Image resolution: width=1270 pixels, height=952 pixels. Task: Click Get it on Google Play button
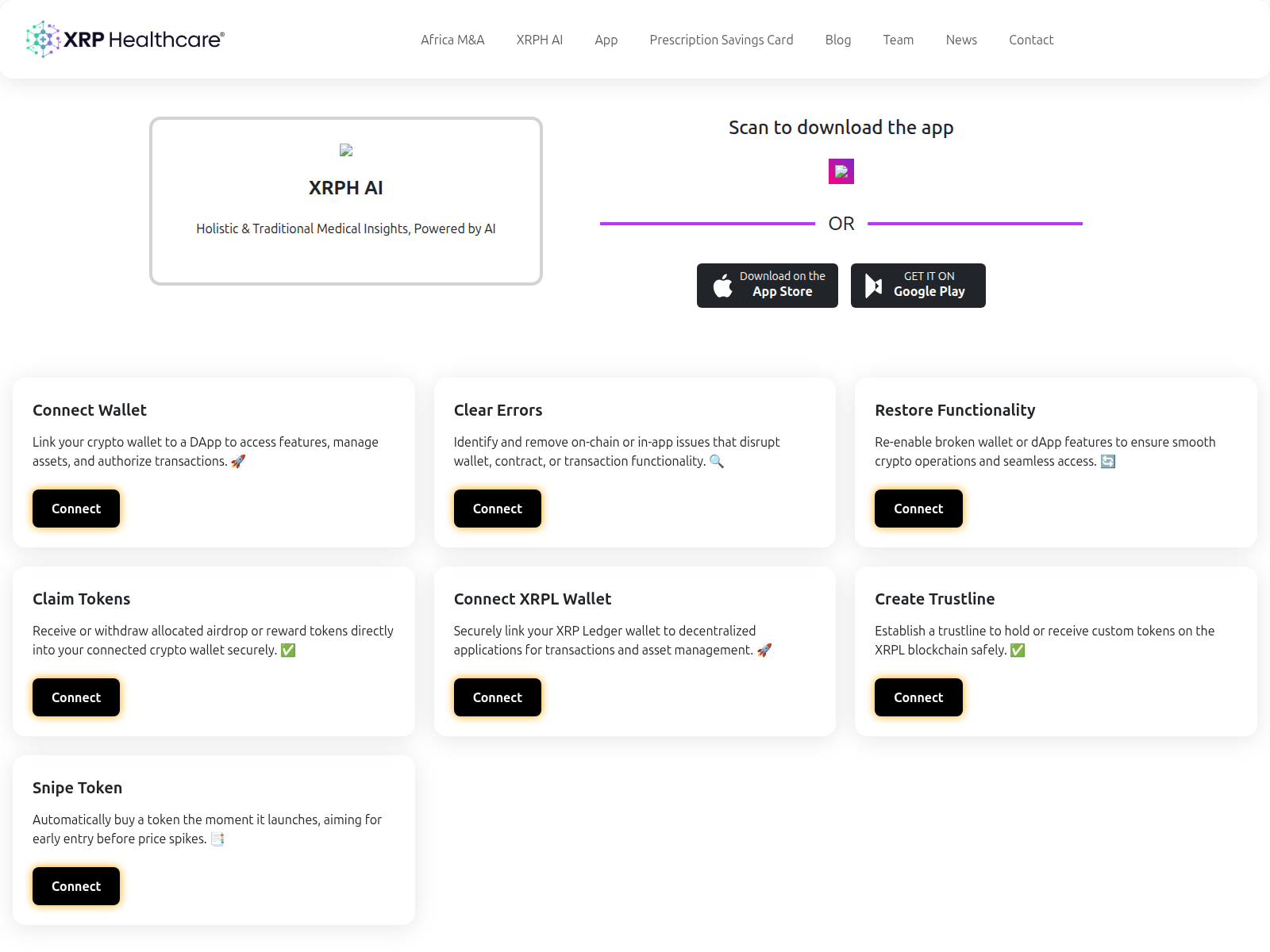[918, 286]
